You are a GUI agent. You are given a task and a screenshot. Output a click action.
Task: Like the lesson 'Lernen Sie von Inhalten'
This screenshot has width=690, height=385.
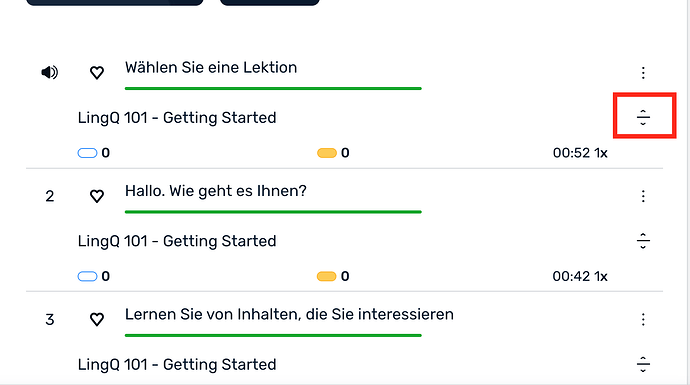[97, 319]
